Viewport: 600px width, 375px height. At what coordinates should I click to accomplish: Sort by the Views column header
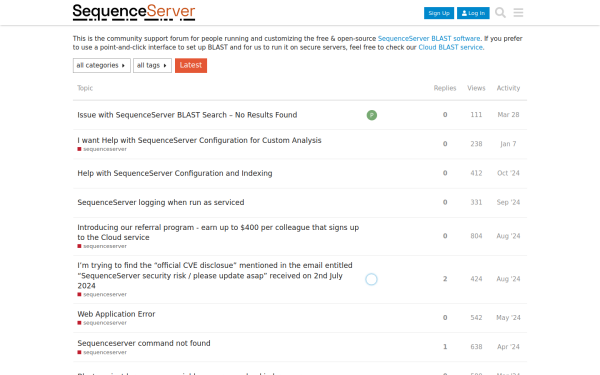click(x=476, y=88)
